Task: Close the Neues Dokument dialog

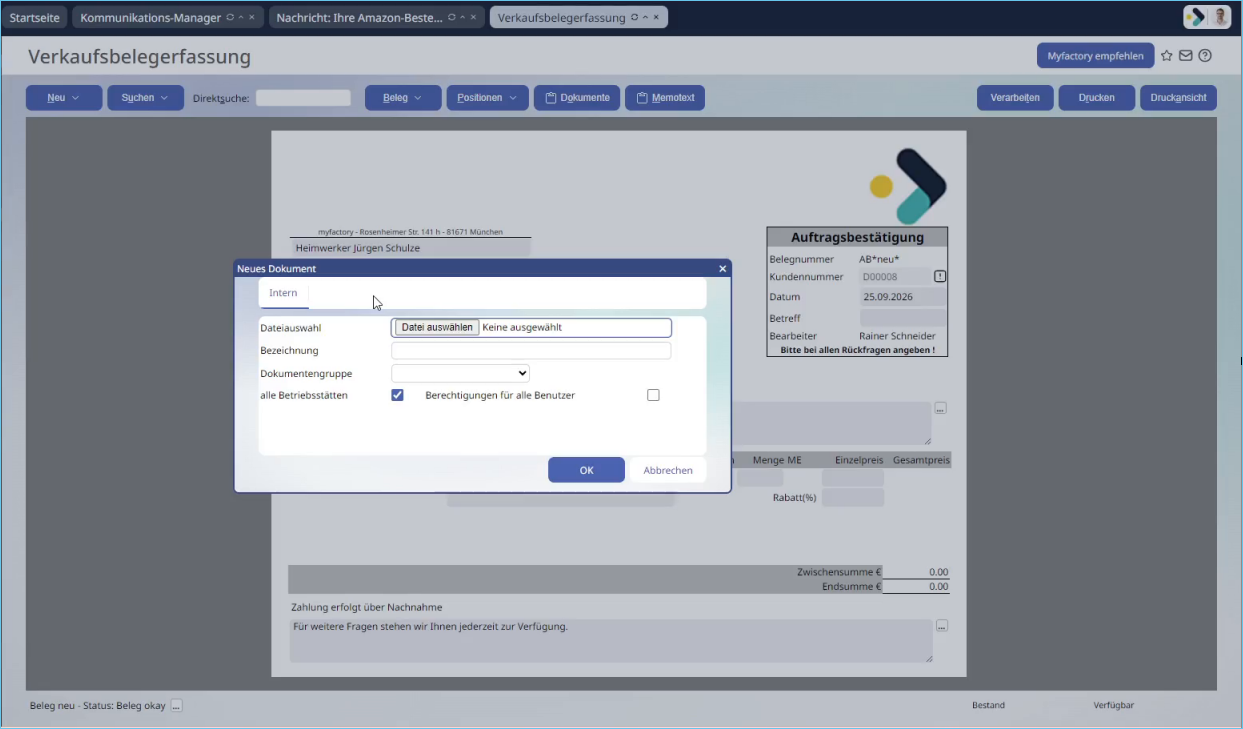Action: tap(723, 269)
